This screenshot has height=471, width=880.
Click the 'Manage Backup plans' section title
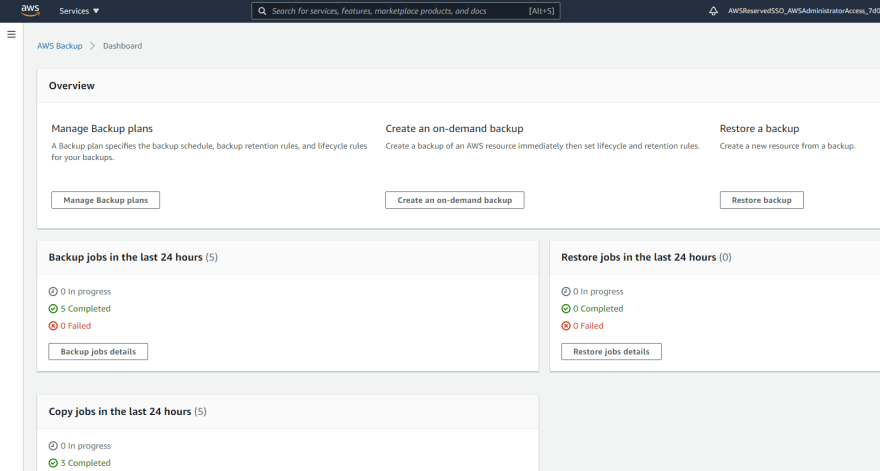tap(102, 129)
